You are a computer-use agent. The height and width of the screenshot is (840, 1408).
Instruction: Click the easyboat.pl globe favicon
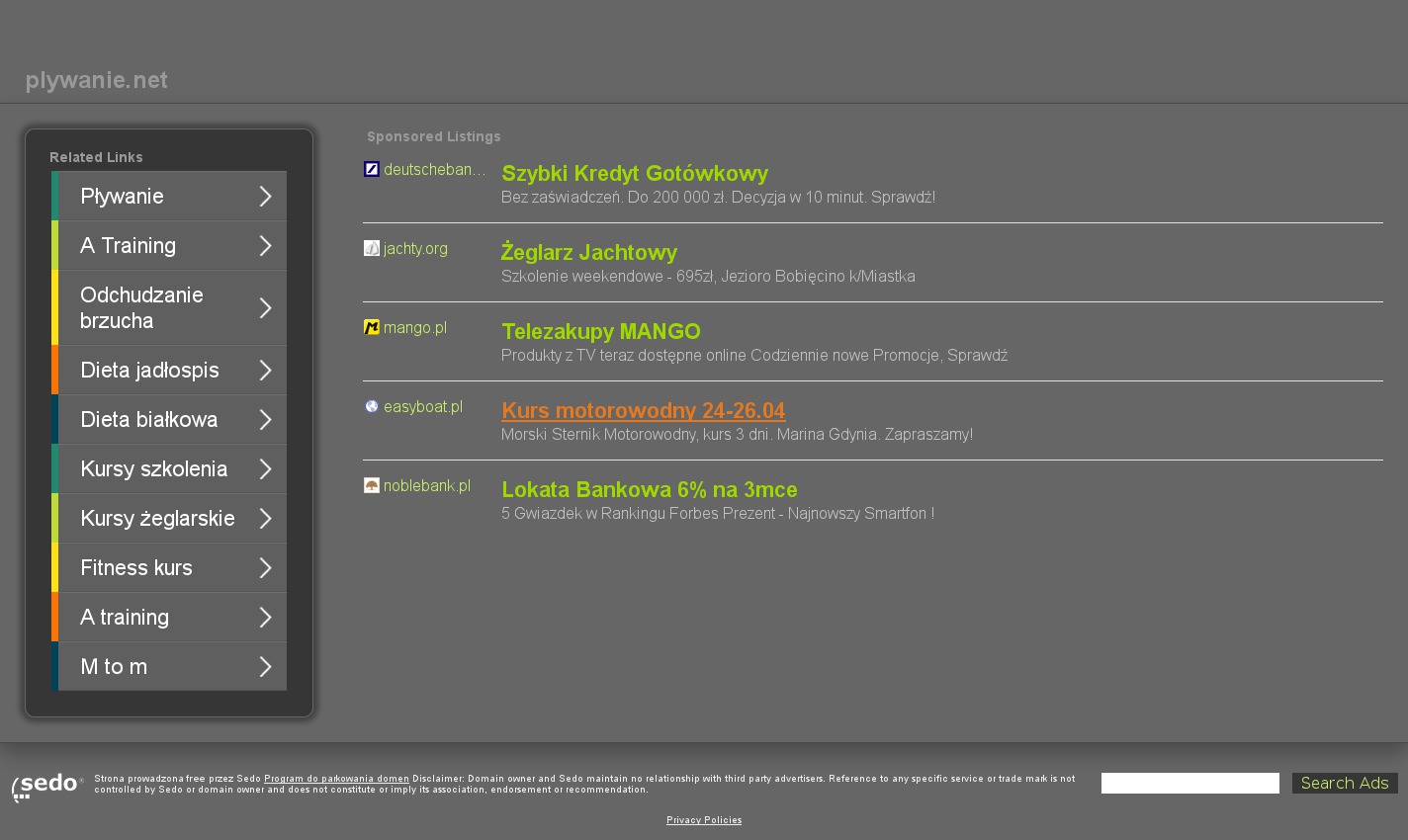click(372, 406)
